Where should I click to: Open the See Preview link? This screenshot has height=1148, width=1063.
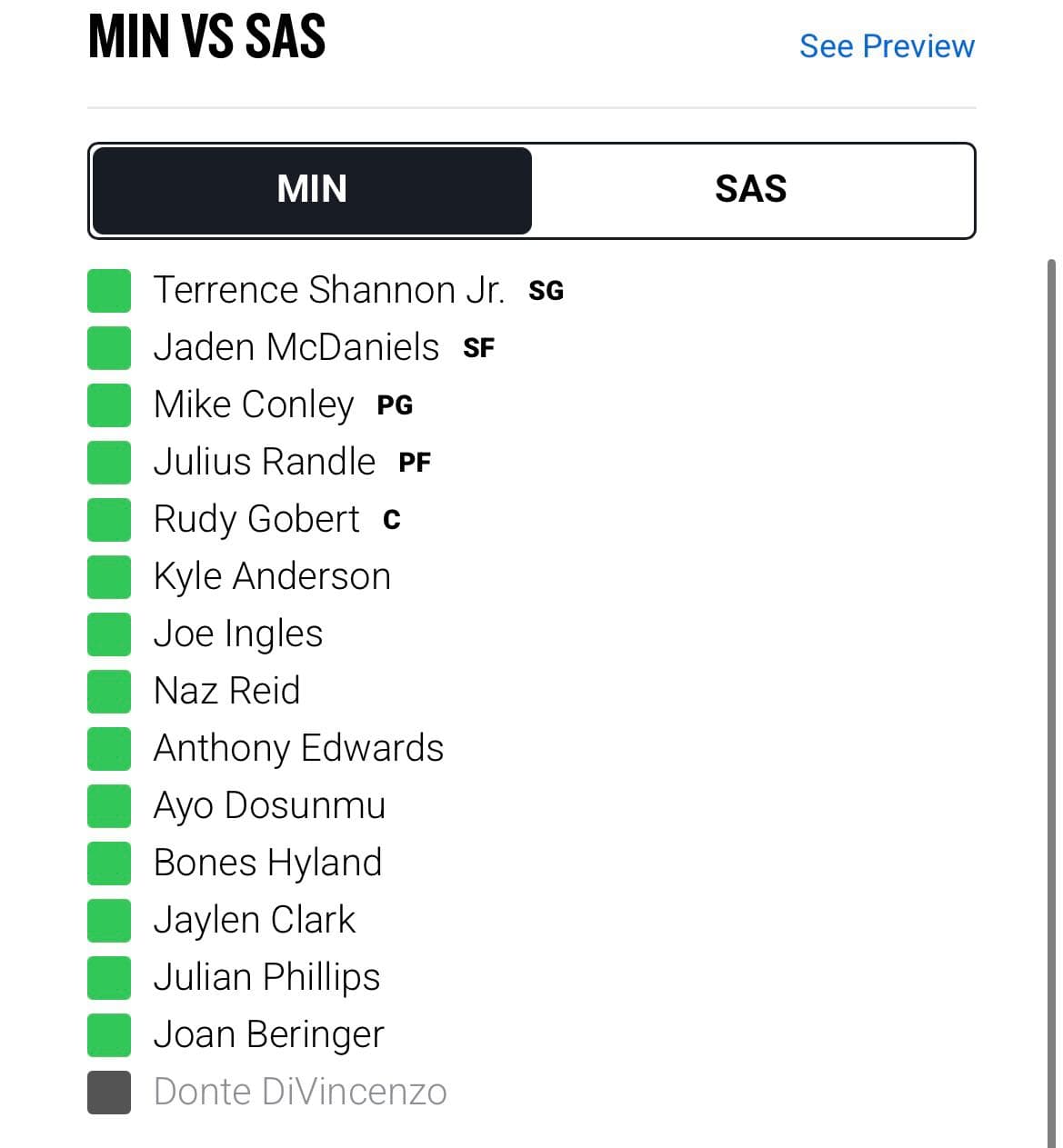pos(887,45)
